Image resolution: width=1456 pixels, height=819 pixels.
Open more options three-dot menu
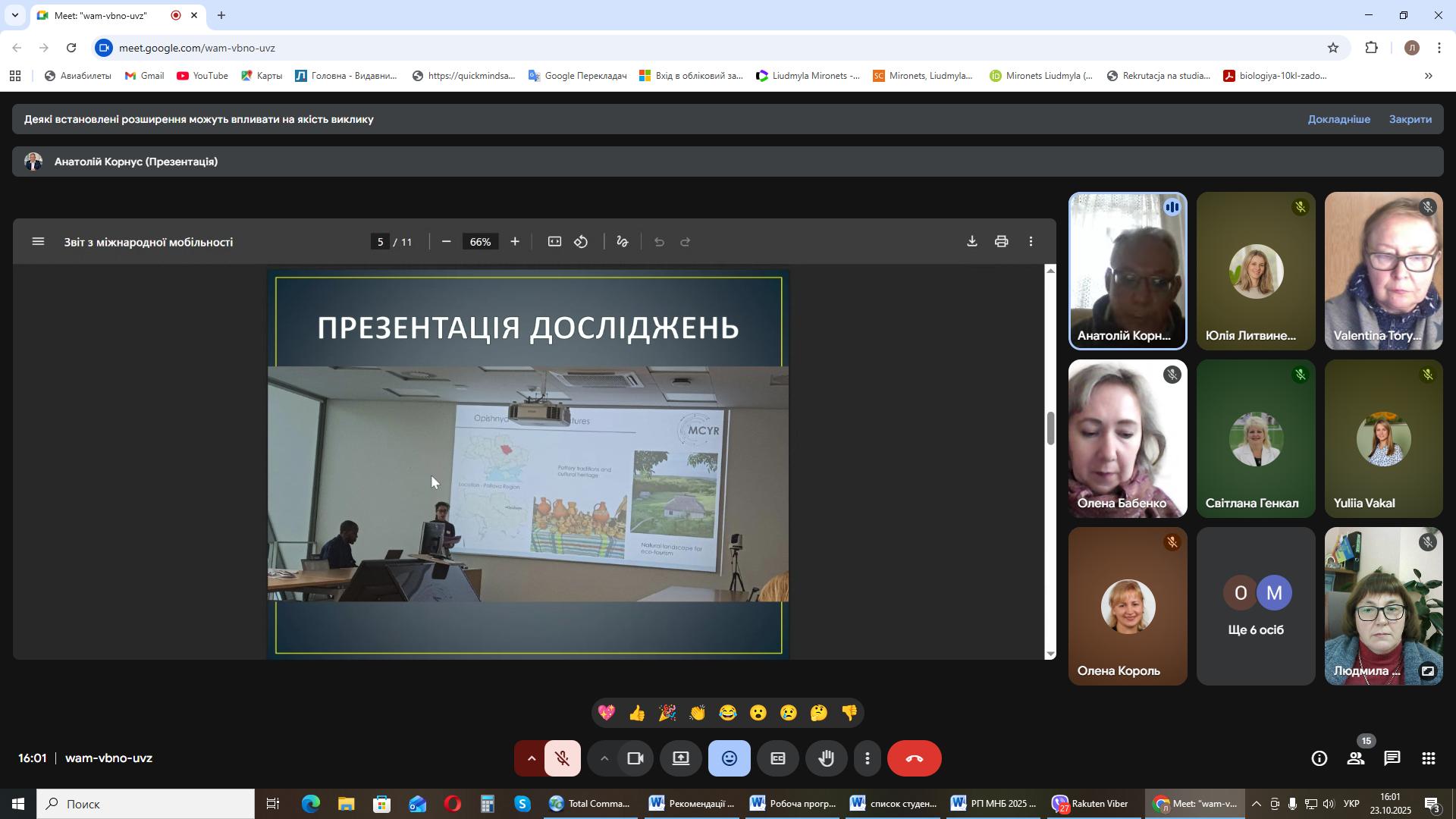pyautogui.click(x=868, y=759)
